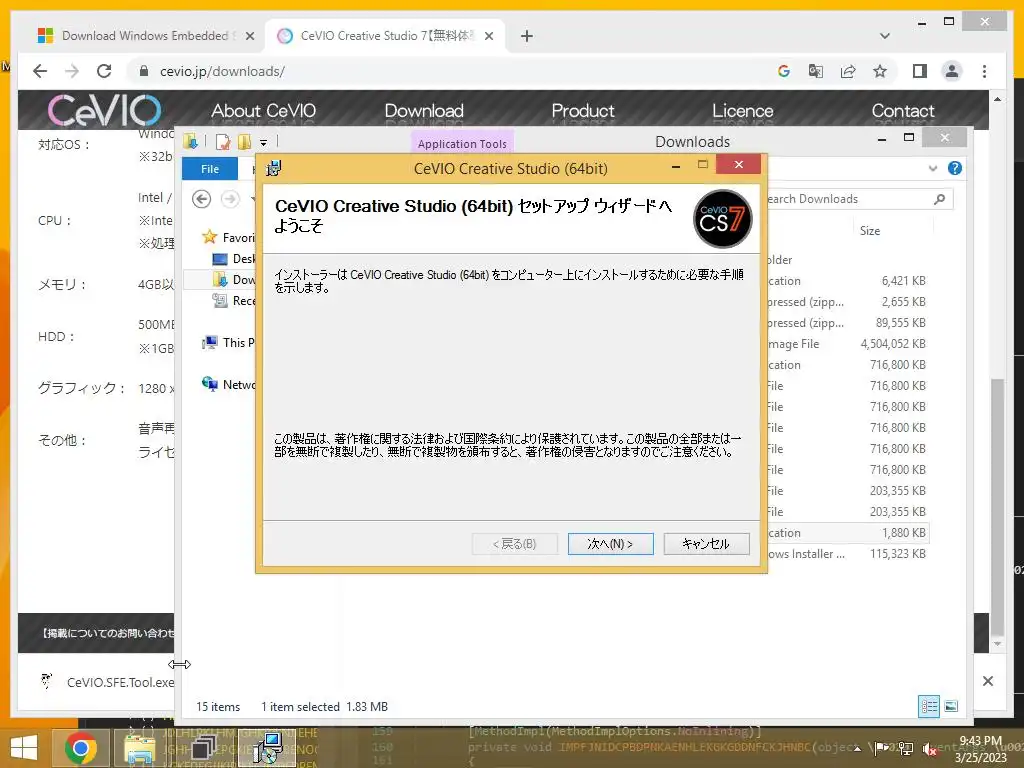The image size is (1024, 768).
Task: Click the Google icon in address bar
Action: [784, 71]
